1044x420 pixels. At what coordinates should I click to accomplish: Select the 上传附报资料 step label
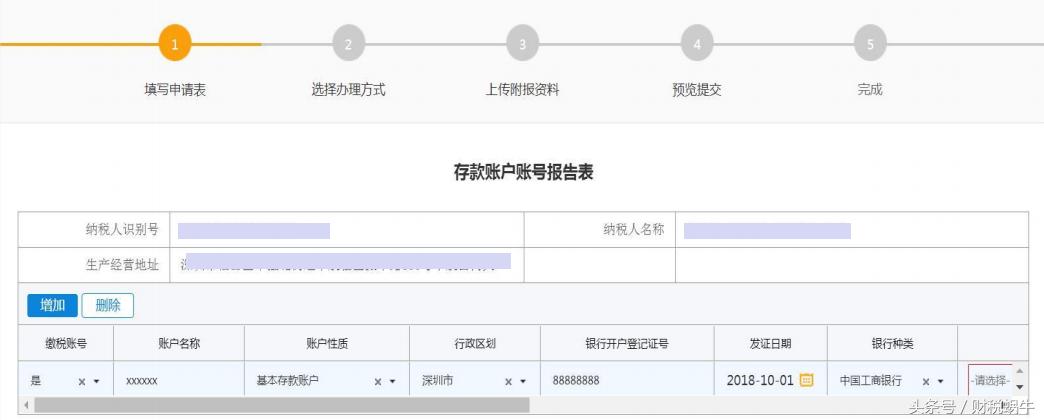(x=523, y=90)
